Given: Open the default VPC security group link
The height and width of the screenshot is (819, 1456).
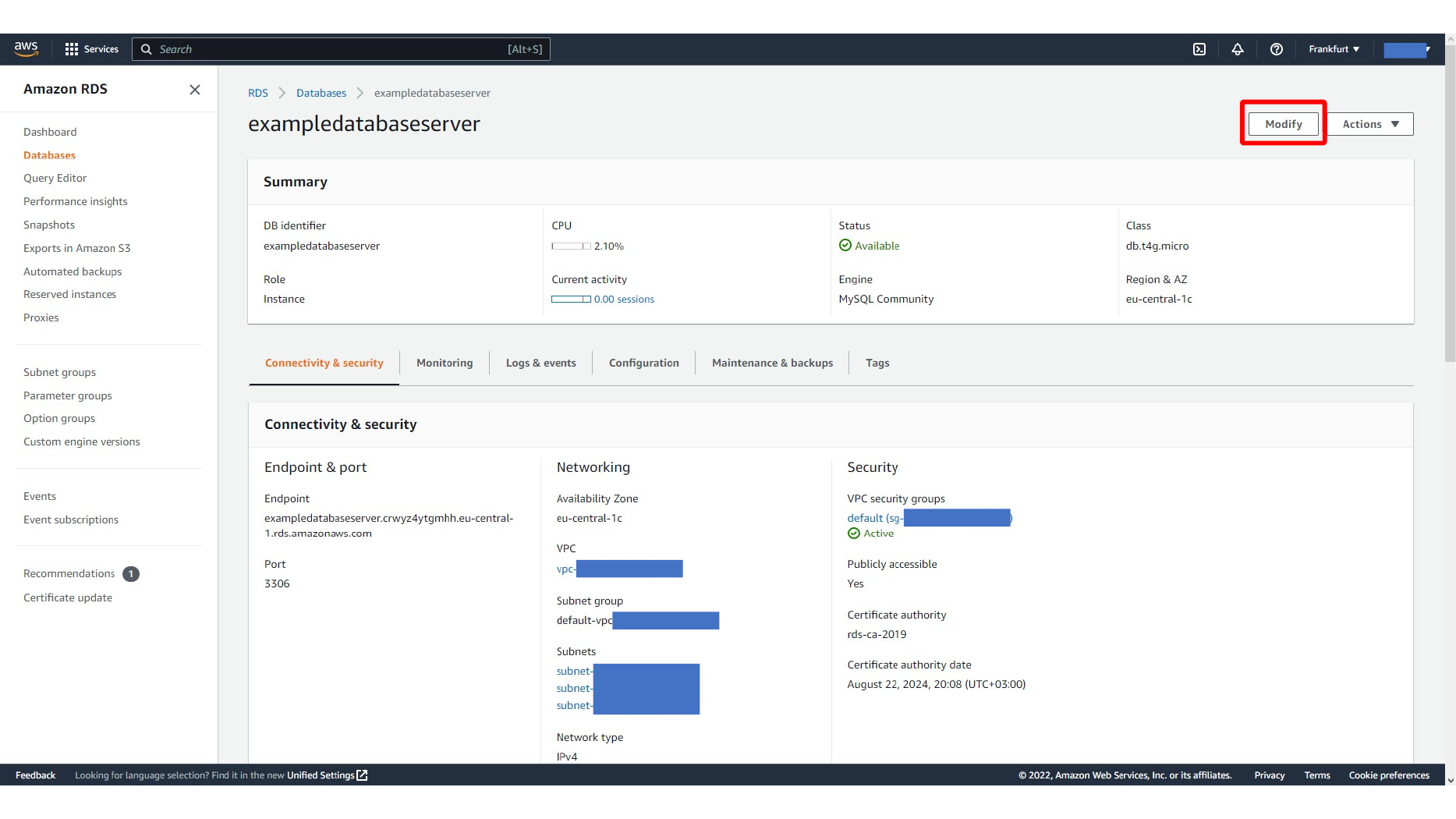Looking at the screenshot, I should pos(929,518).
